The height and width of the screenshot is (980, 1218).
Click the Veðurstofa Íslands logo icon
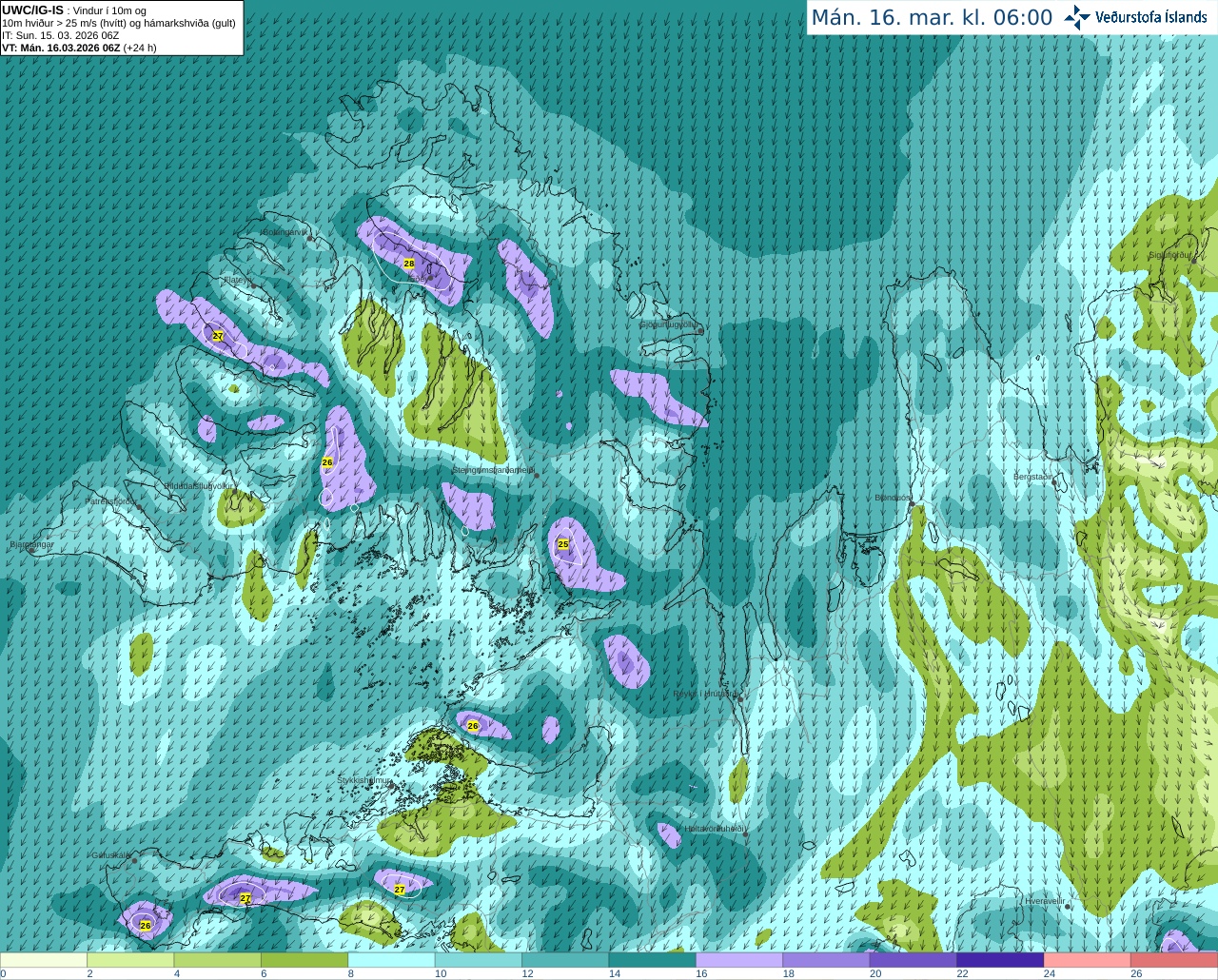pyautogui.click(x=1077, y=17)
